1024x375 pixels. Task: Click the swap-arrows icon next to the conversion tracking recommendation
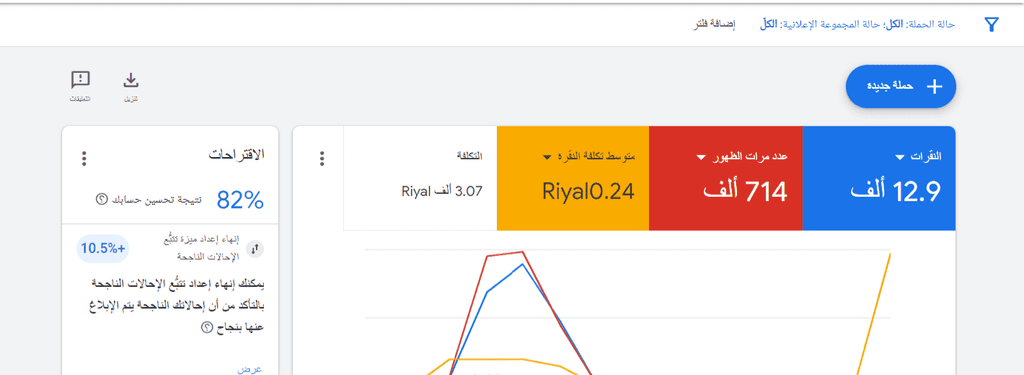[x=255, y=248]
